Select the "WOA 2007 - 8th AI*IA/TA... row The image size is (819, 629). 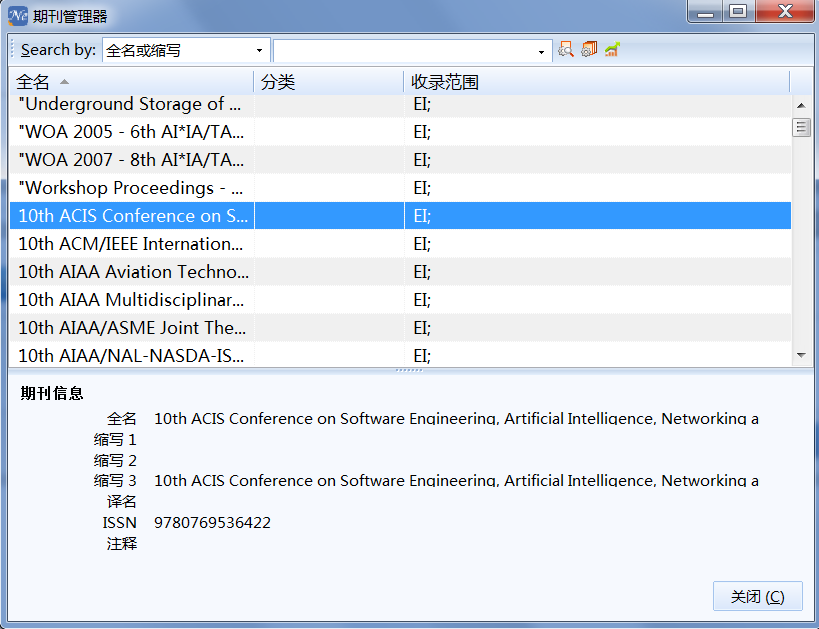click(400, 160)
